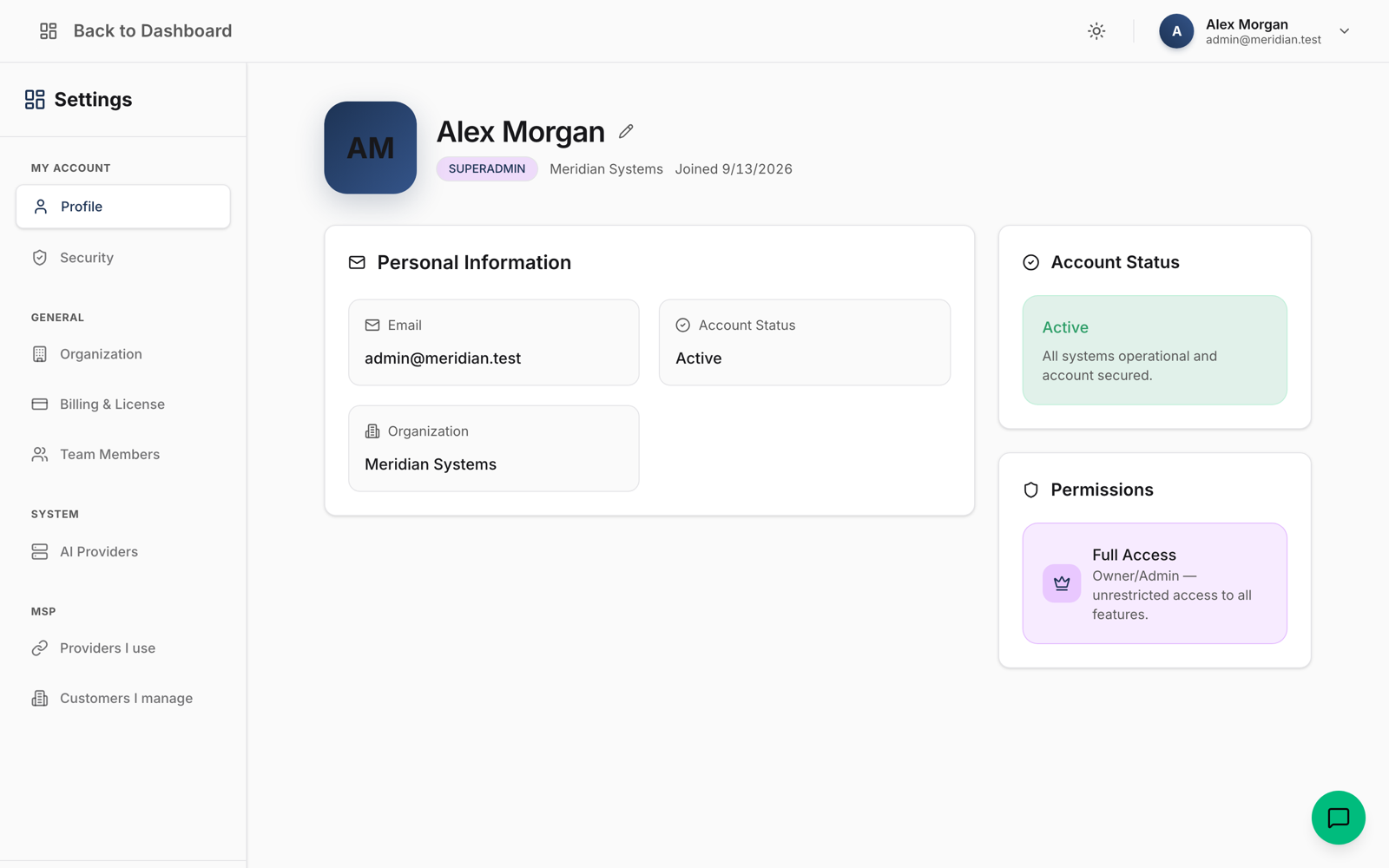Toggle the light/dark theme sun icon

click(x=1096, y=31)
